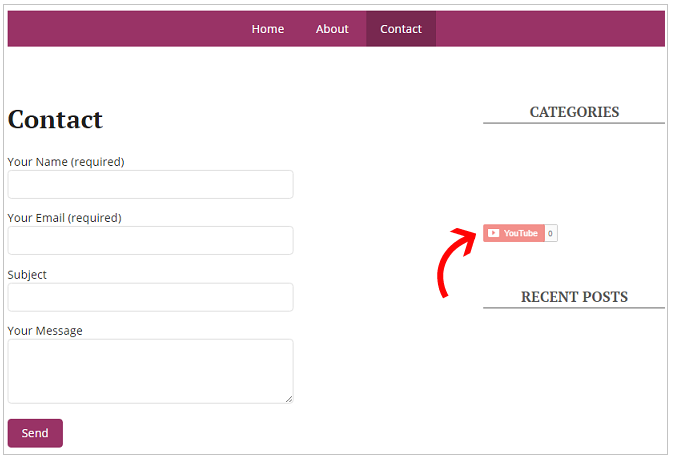
Task: Focus the Your Name input field
Action: tap(150, 184)
